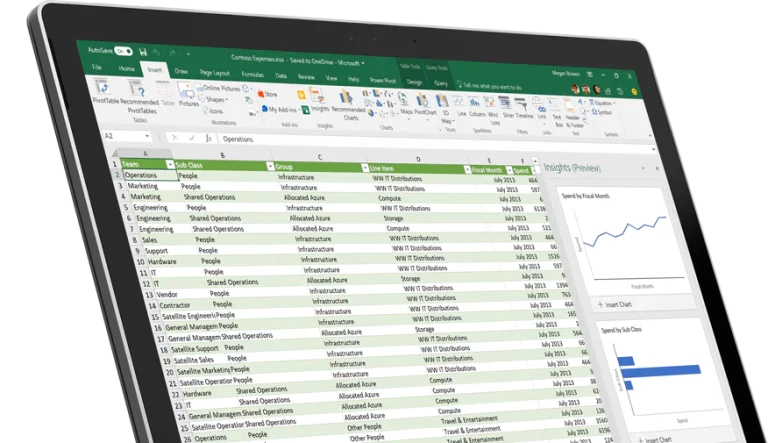Open the My Add-ins dropdown
The height and width of the screenshot is (443, 768).
(x=279, y=109)
